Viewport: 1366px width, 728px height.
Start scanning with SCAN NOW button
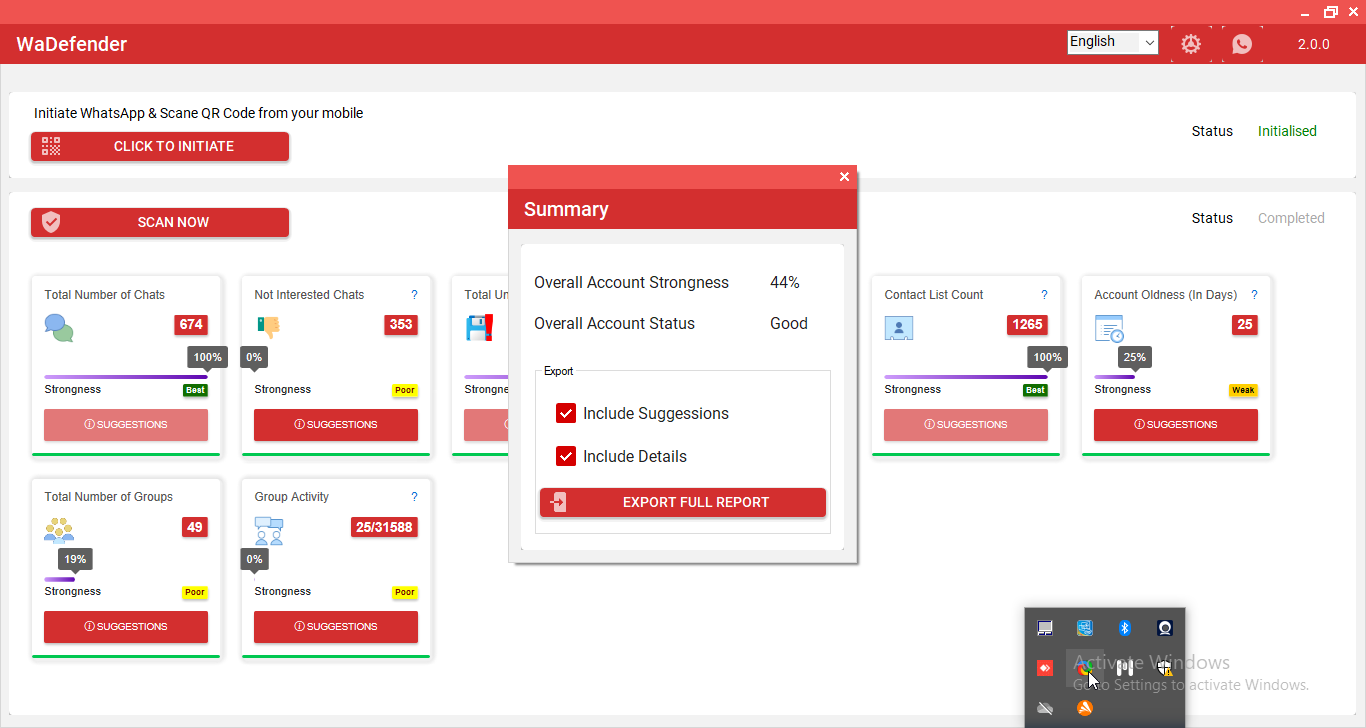click(160, 222)
